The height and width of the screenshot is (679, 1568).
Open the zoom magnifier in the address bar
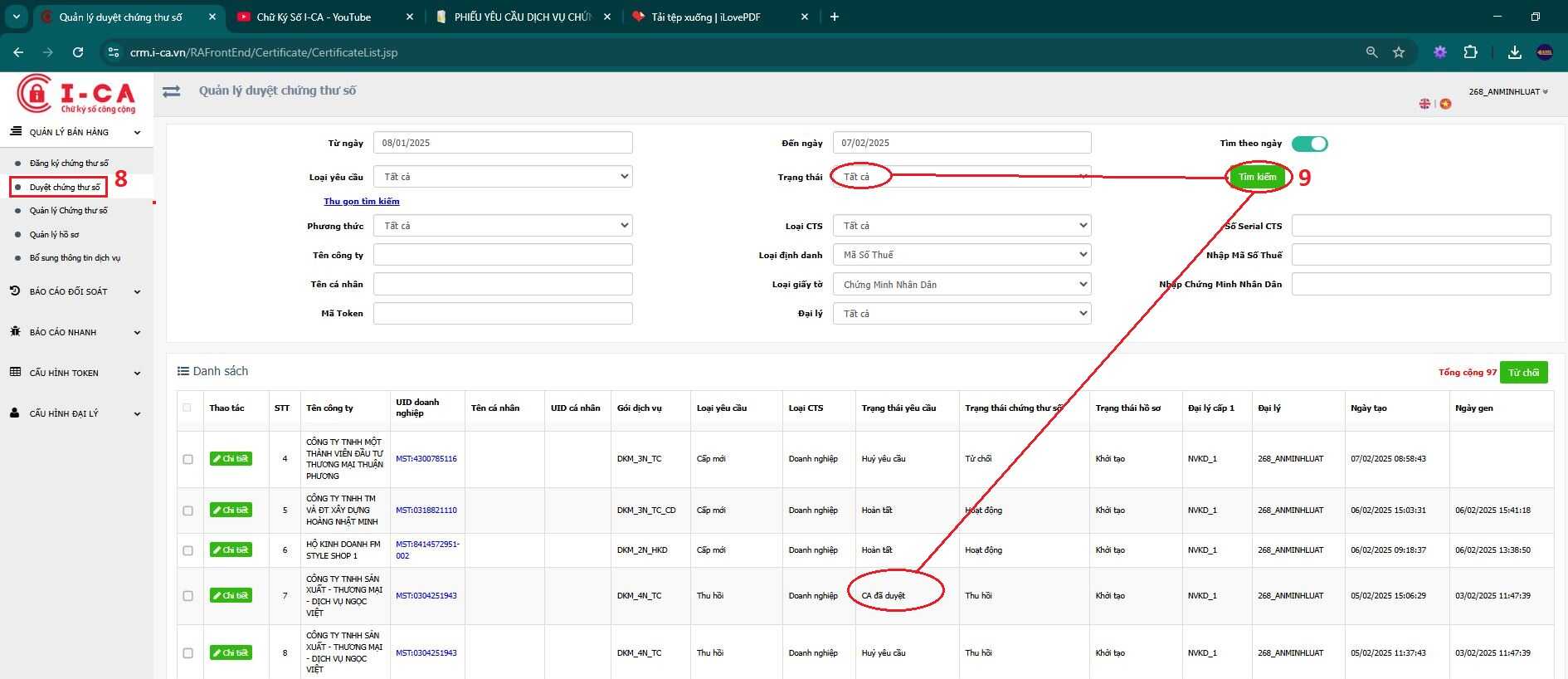pos(1371,52)
